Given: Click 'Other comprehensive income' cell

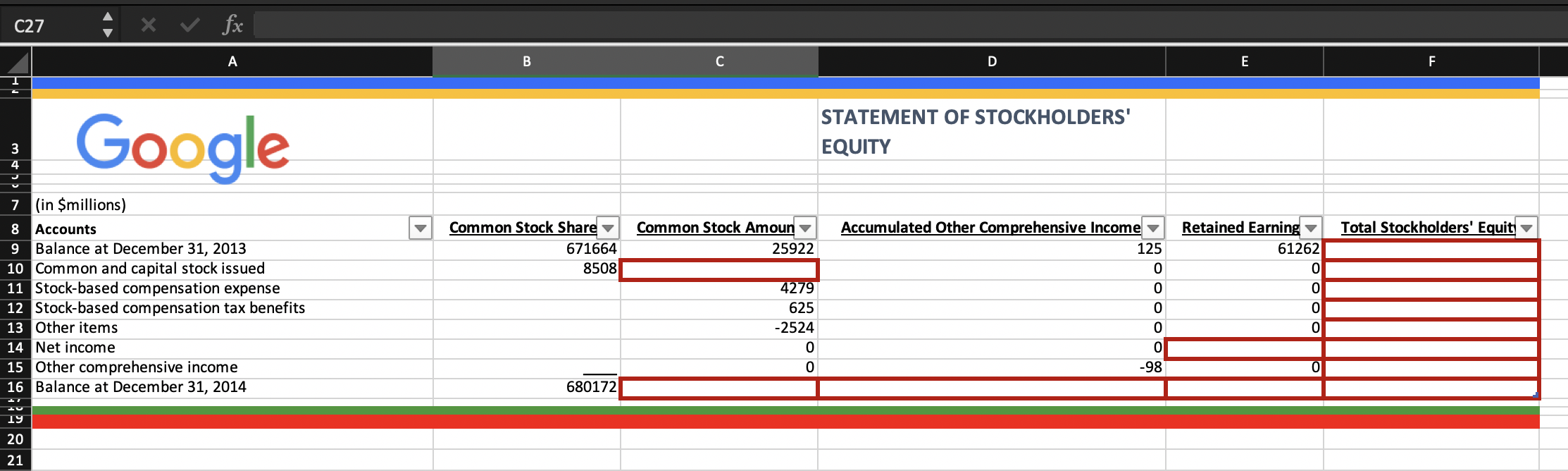Looking at the screenshot, I should coord(232,367).
